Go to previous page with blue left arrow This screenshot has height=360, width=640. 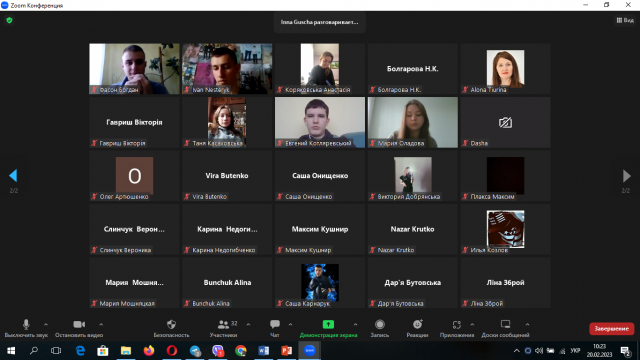(13, 176)
